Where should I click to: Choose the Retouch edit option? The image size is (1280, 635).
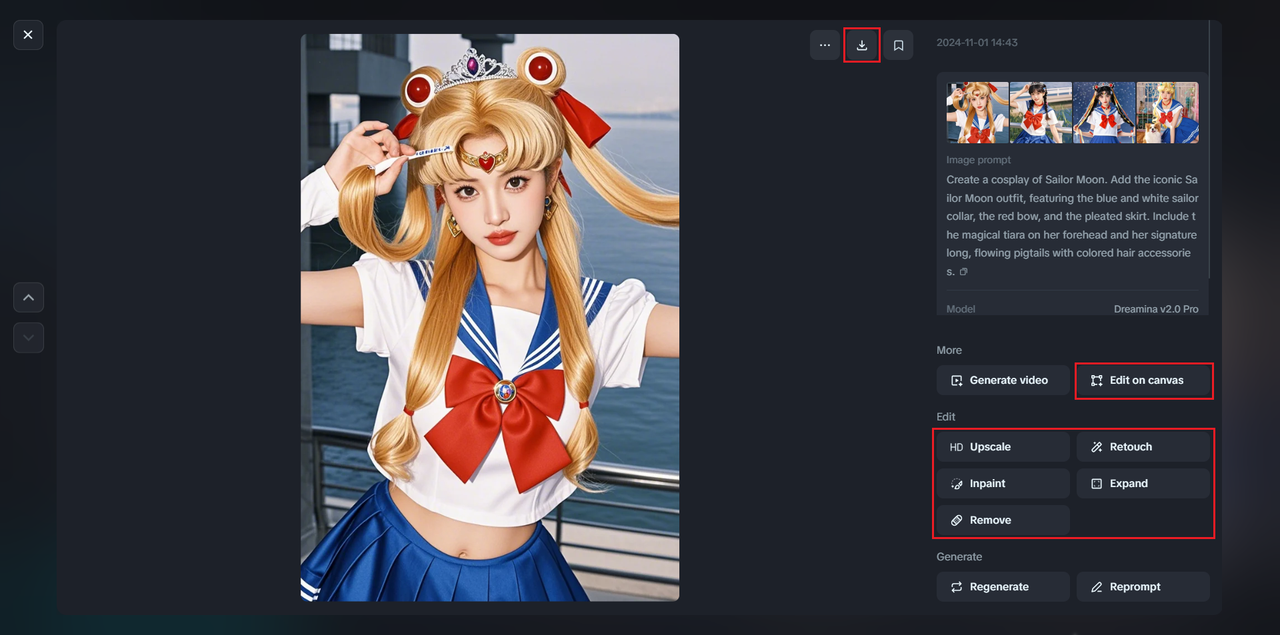coord(1143,447)
